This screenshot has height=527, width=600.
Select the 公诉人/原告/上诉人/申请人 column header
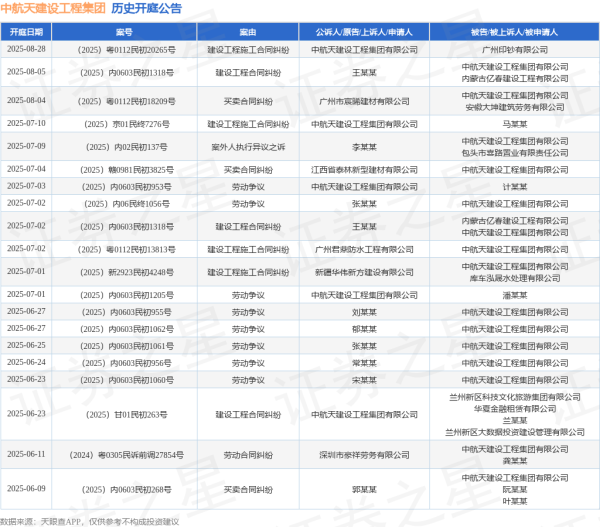pyautogui.click(x=364, y=32)
